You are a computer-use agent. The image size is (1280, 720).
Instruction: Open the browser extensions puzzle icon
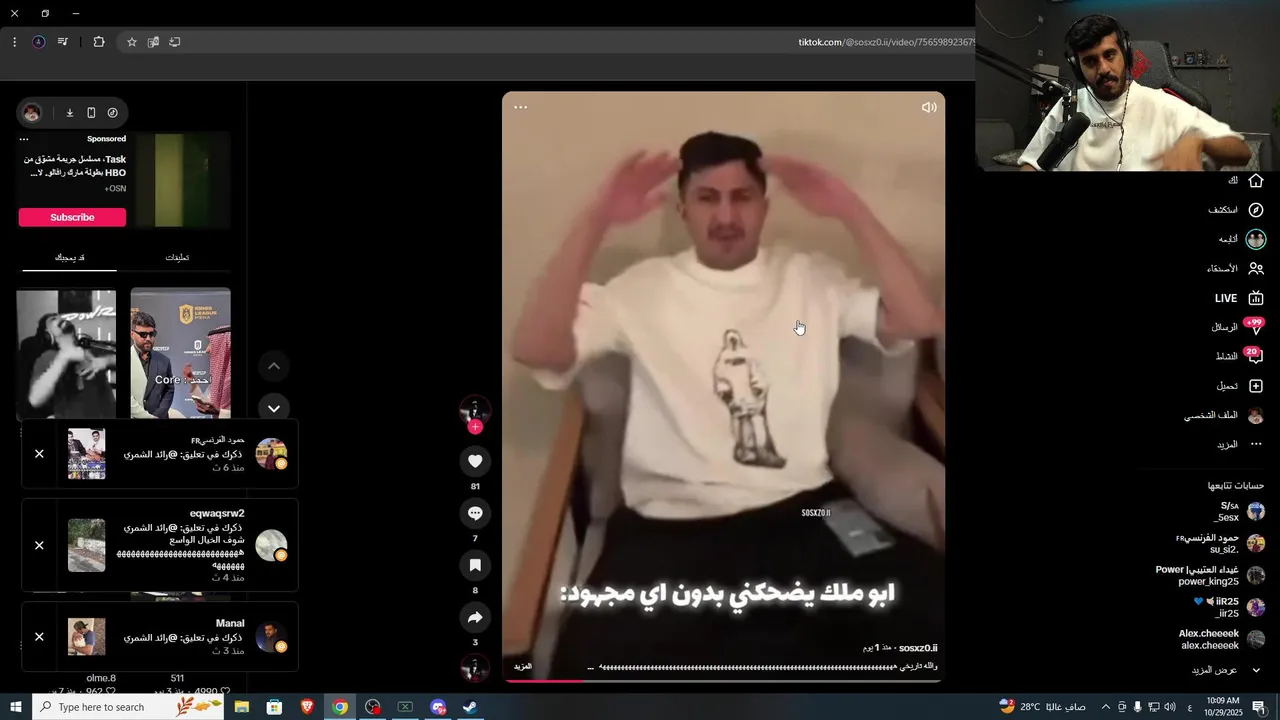point(99,42)
